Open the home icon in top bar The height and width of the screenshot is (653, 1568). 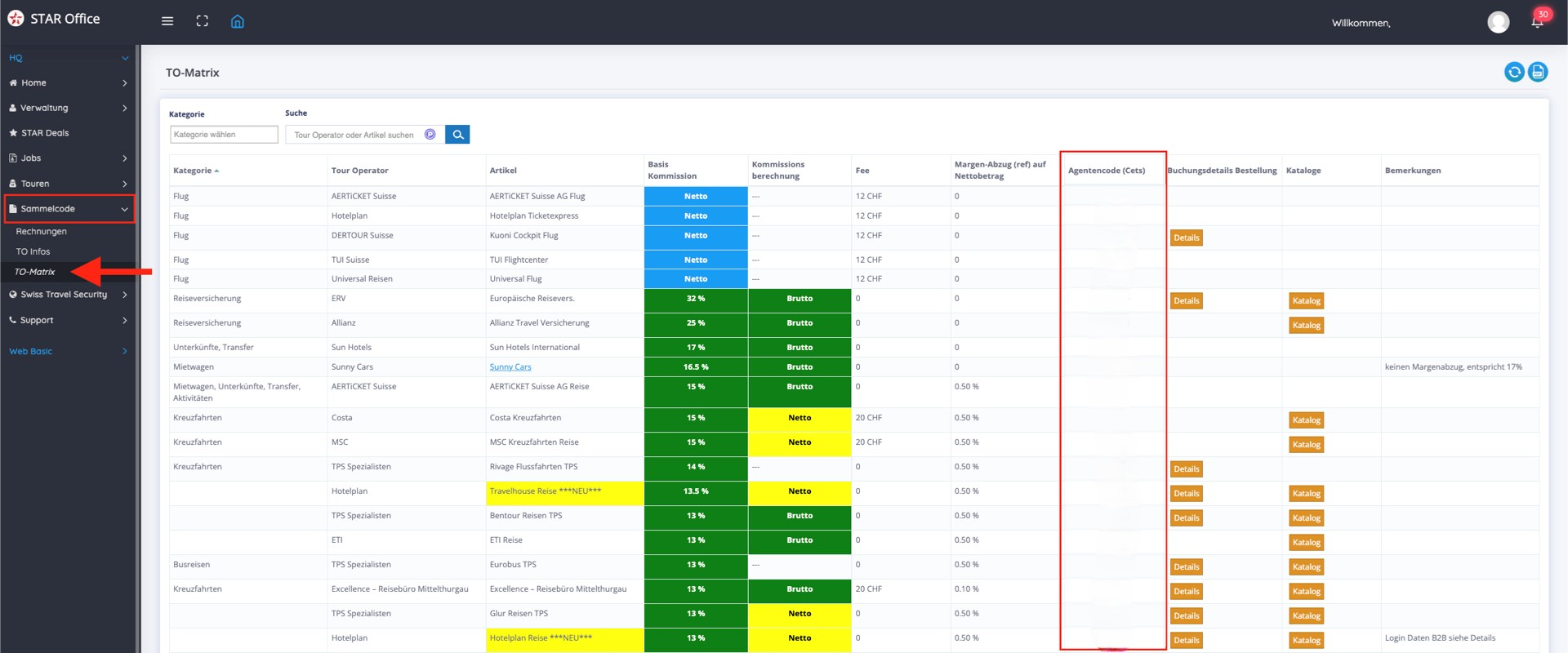click(238, 21)
